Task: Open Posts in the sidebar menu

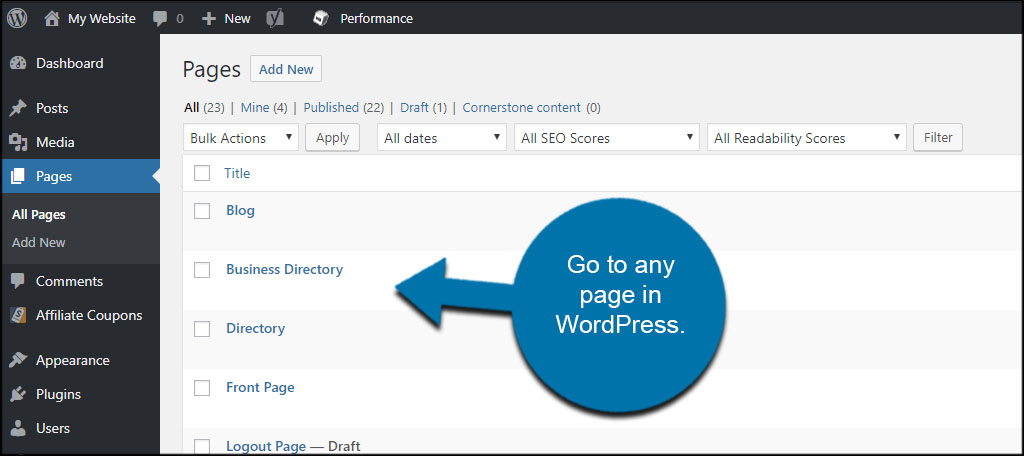Action: (52, 108)
